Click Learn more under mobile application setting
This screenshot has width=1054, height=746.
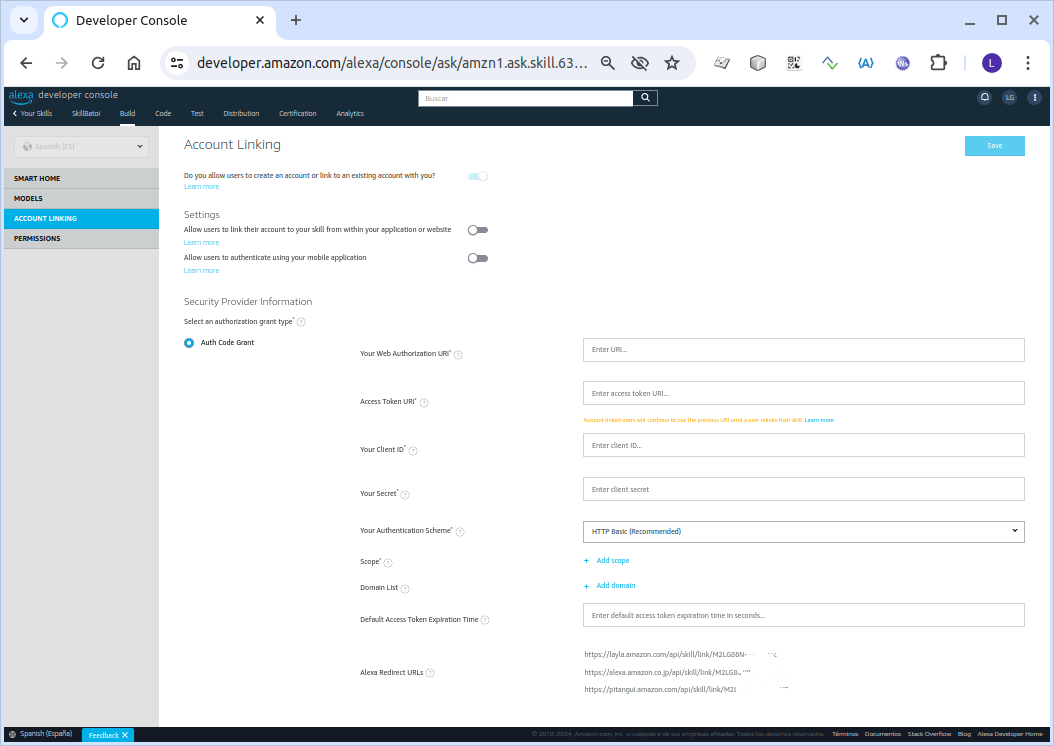(202, 271)
